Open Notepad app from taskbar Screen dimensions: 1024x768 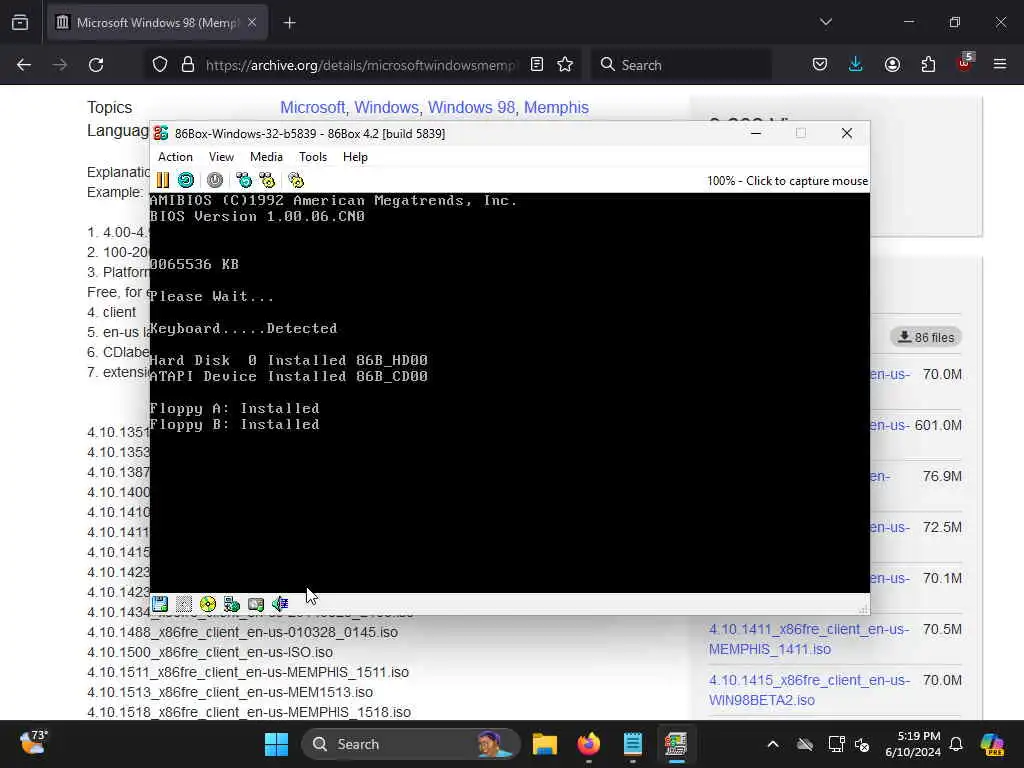633,744
